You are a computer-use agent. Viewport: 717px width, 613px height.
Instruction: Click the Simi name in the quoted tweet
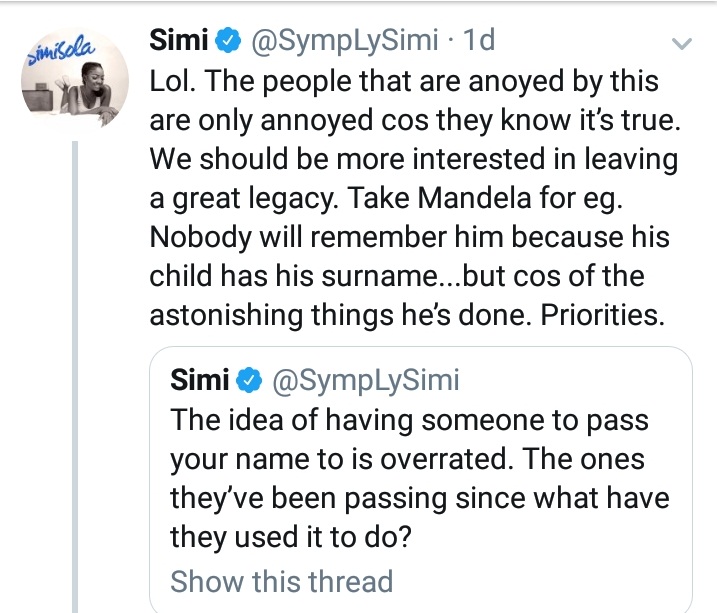tap(200, 381)
